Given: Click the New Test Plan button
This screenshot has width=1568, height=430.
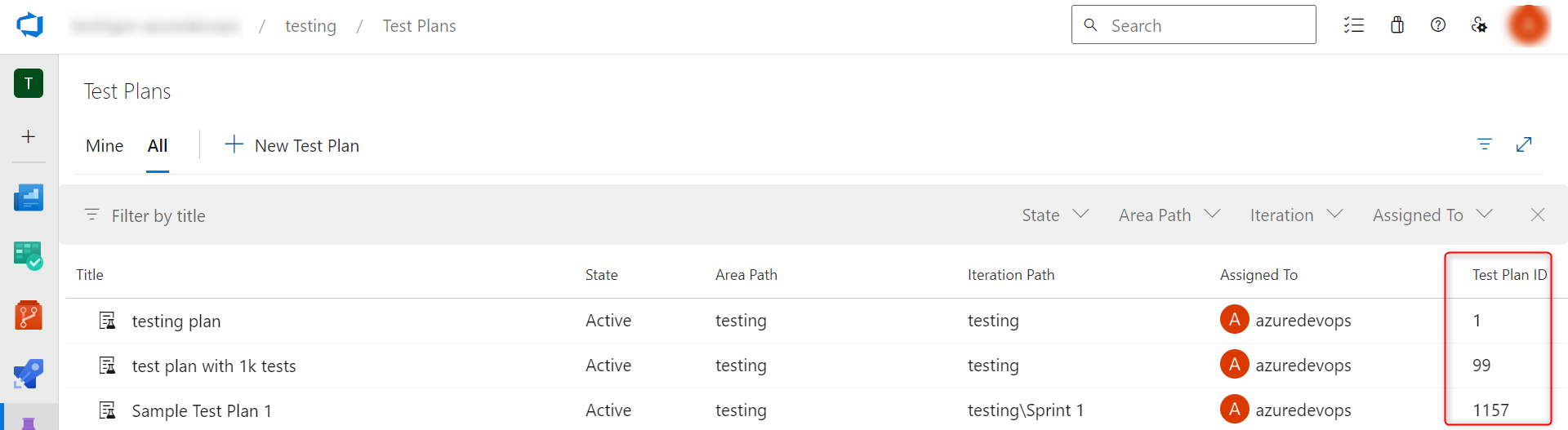Looking at the screenshot, I should pos(292,146).
